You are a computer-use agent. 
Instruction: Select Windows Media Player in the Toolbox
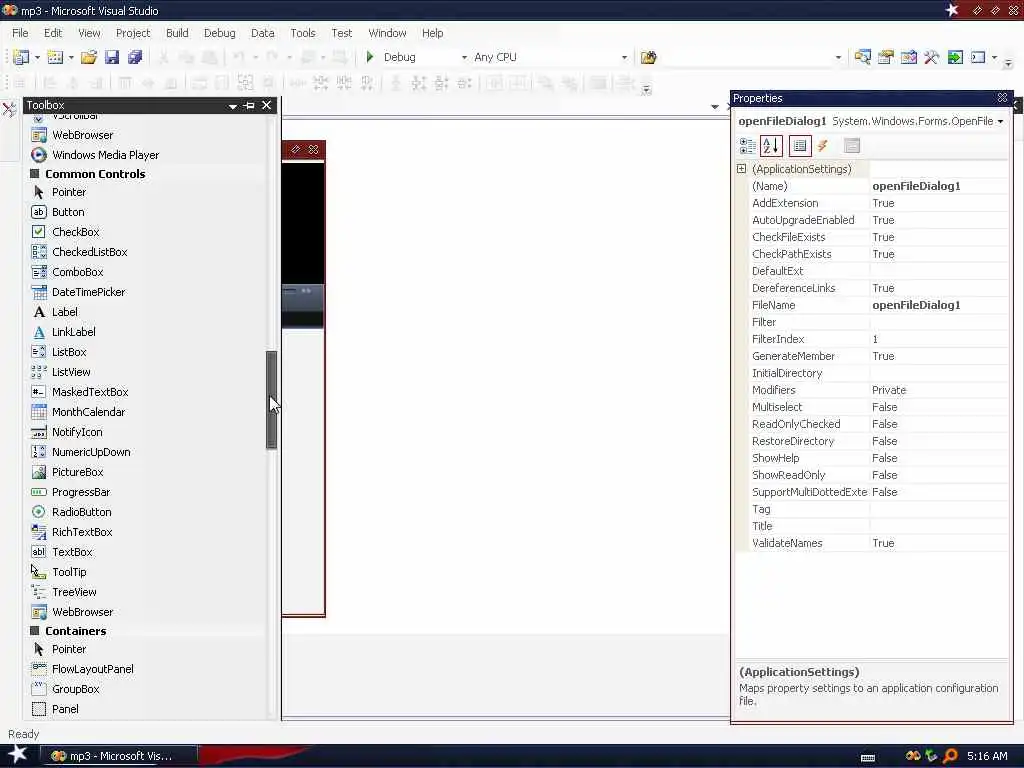pos(95,155)
